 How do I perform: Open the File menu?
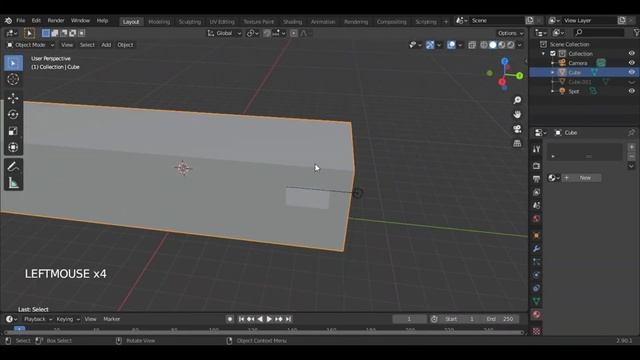click(x=21, y=20)
